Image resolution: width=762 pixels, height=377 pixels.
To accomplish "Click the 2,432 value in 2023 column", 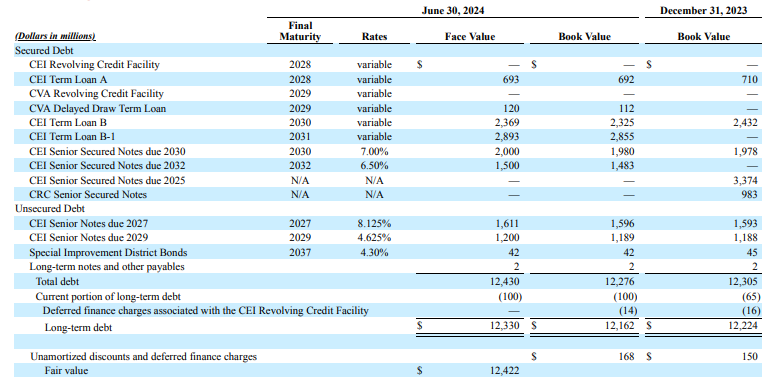I will [745, 122].
